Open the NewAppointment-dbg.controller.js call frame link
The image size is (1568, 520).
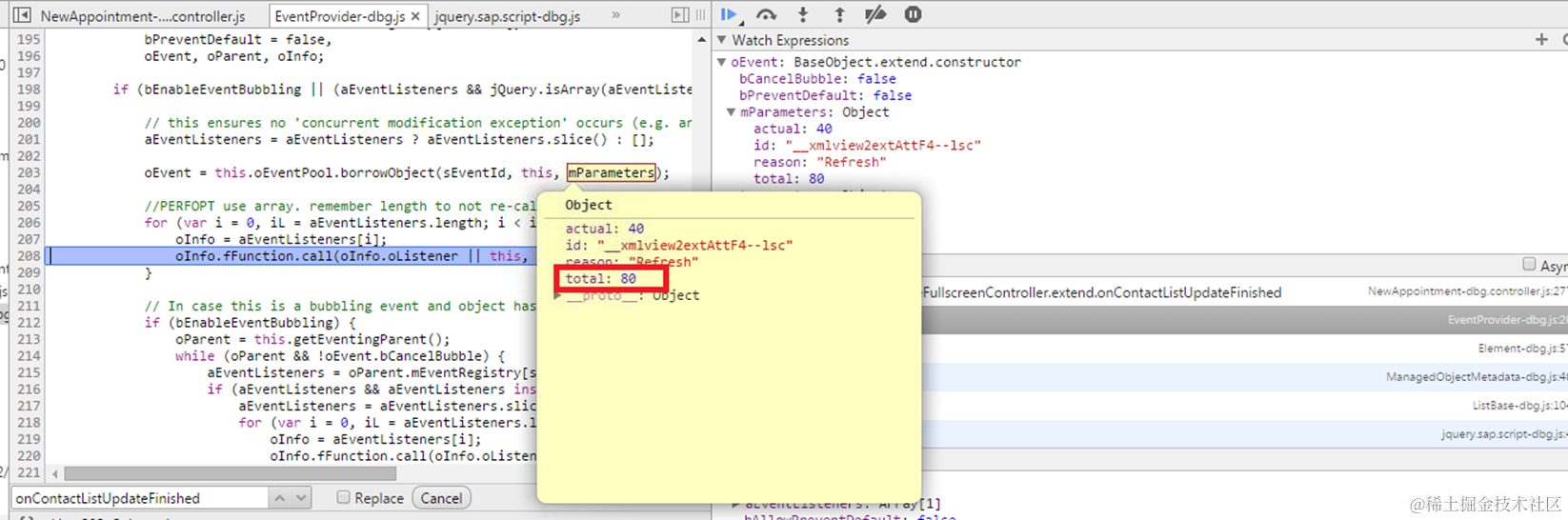[1467, 291]
